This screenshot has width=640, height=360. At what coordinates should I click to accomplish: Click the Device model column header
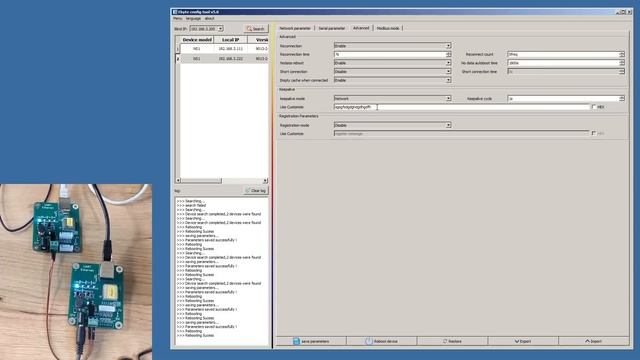tap(197, 40)
